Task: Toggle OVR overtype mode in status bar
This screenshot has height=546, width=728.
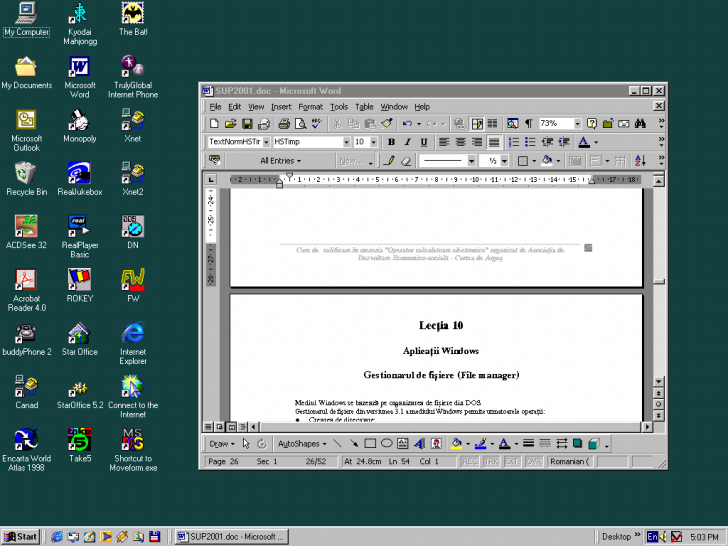Action: [533, 462]
